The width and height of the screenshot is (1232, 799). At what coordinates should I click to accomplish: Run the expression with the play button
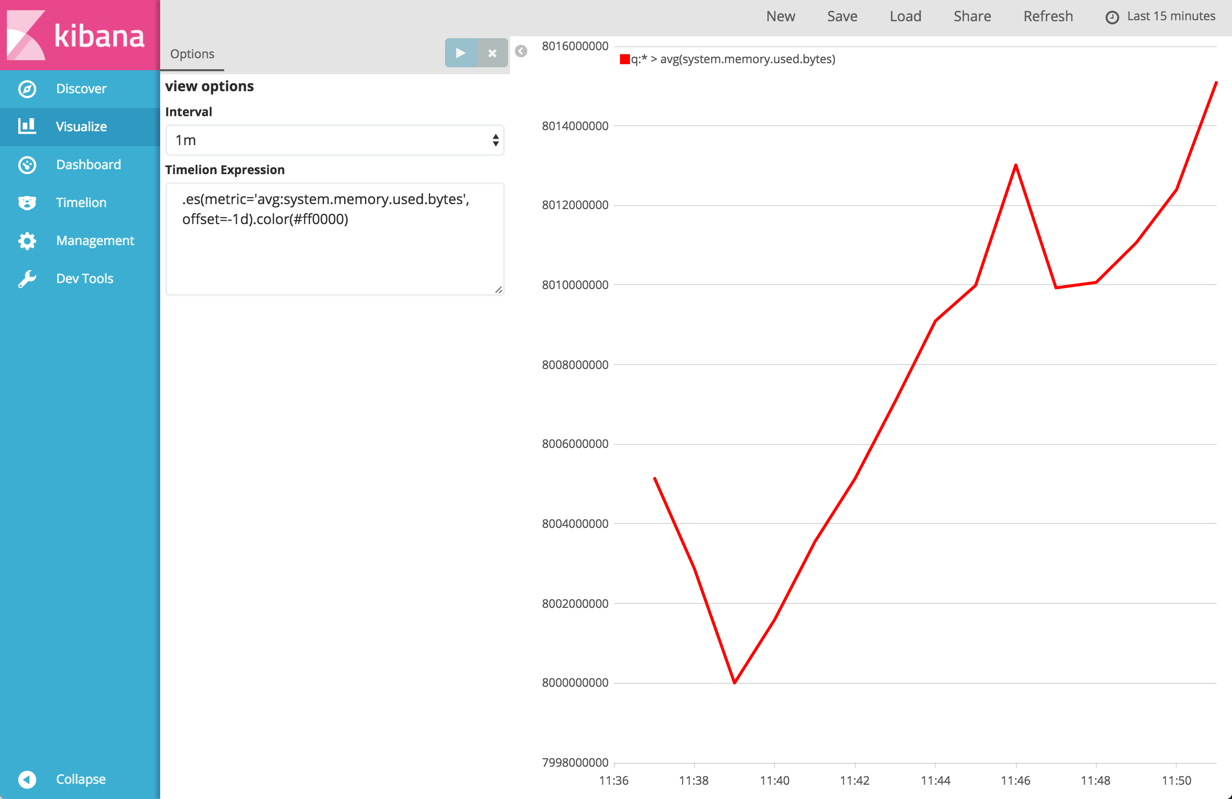pos(460,52)
